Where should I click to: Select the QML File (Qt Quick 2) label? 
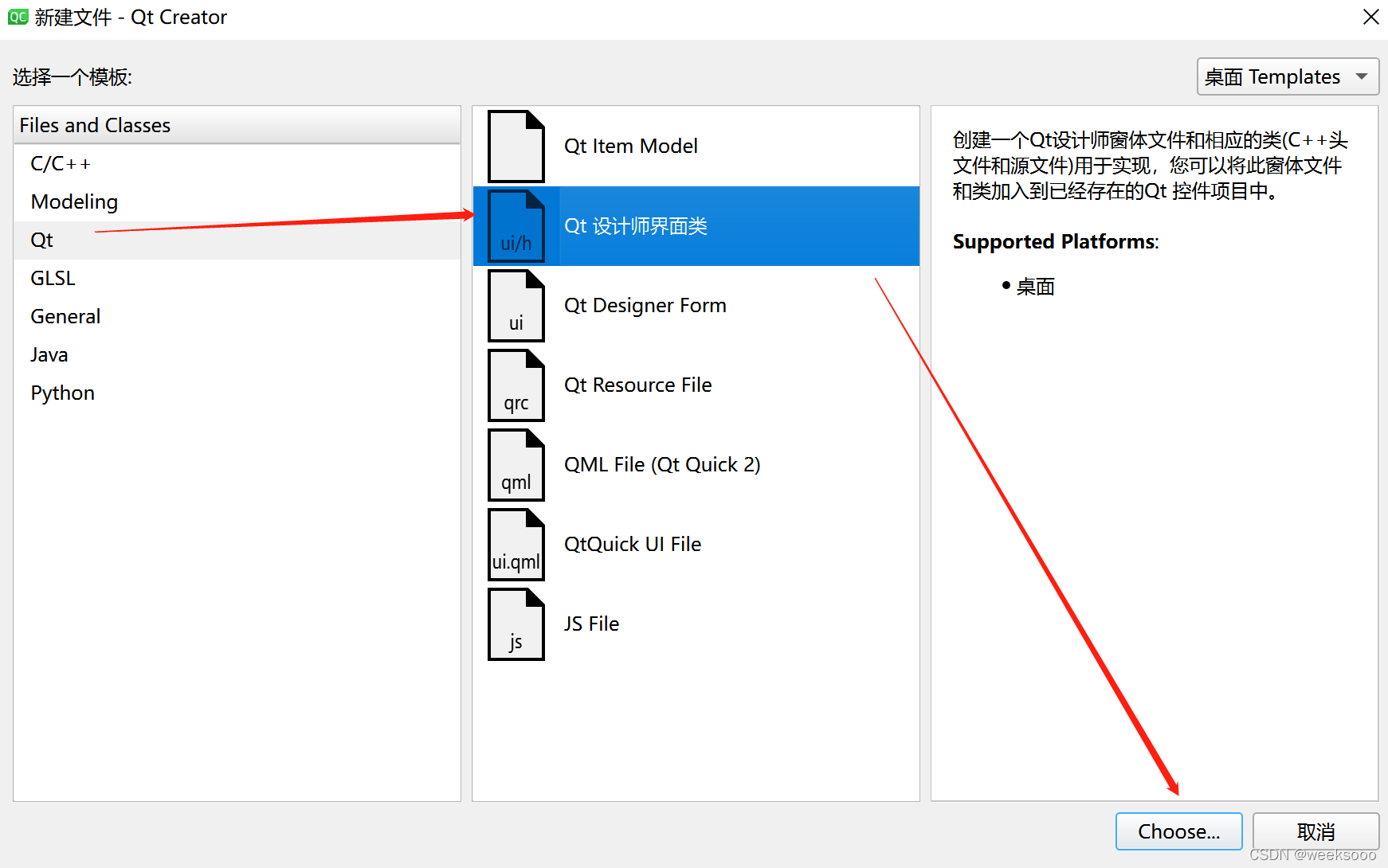coord(662,465)
